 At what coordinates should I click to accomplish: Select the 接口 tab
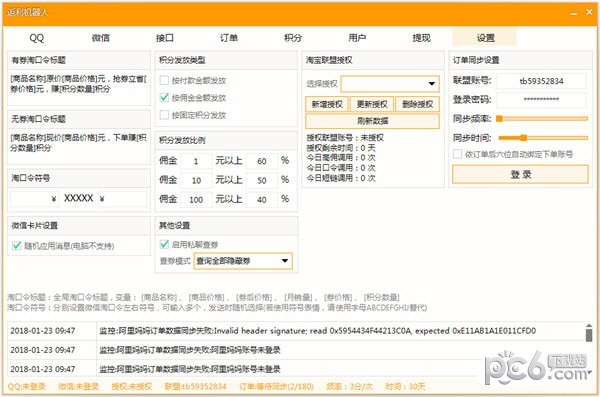click(165, 38)
